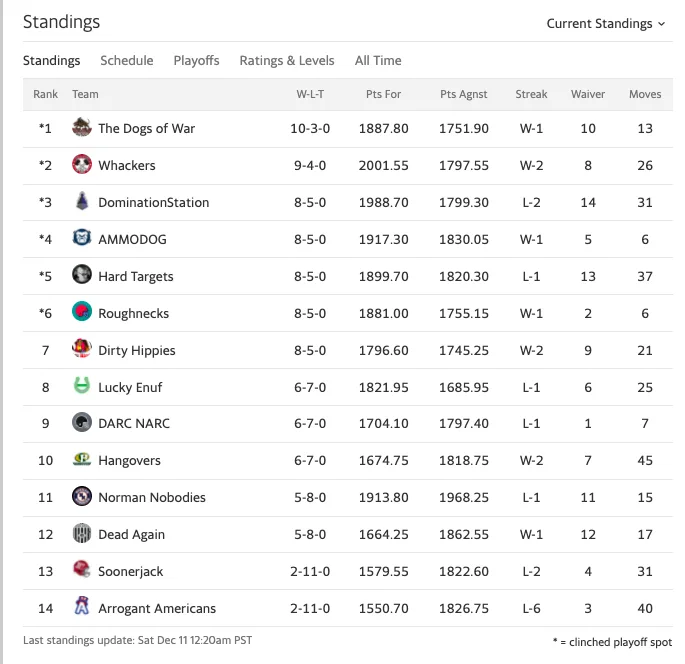Click the DARC NARC team name
Screen dimensions: 685x664
134,424
